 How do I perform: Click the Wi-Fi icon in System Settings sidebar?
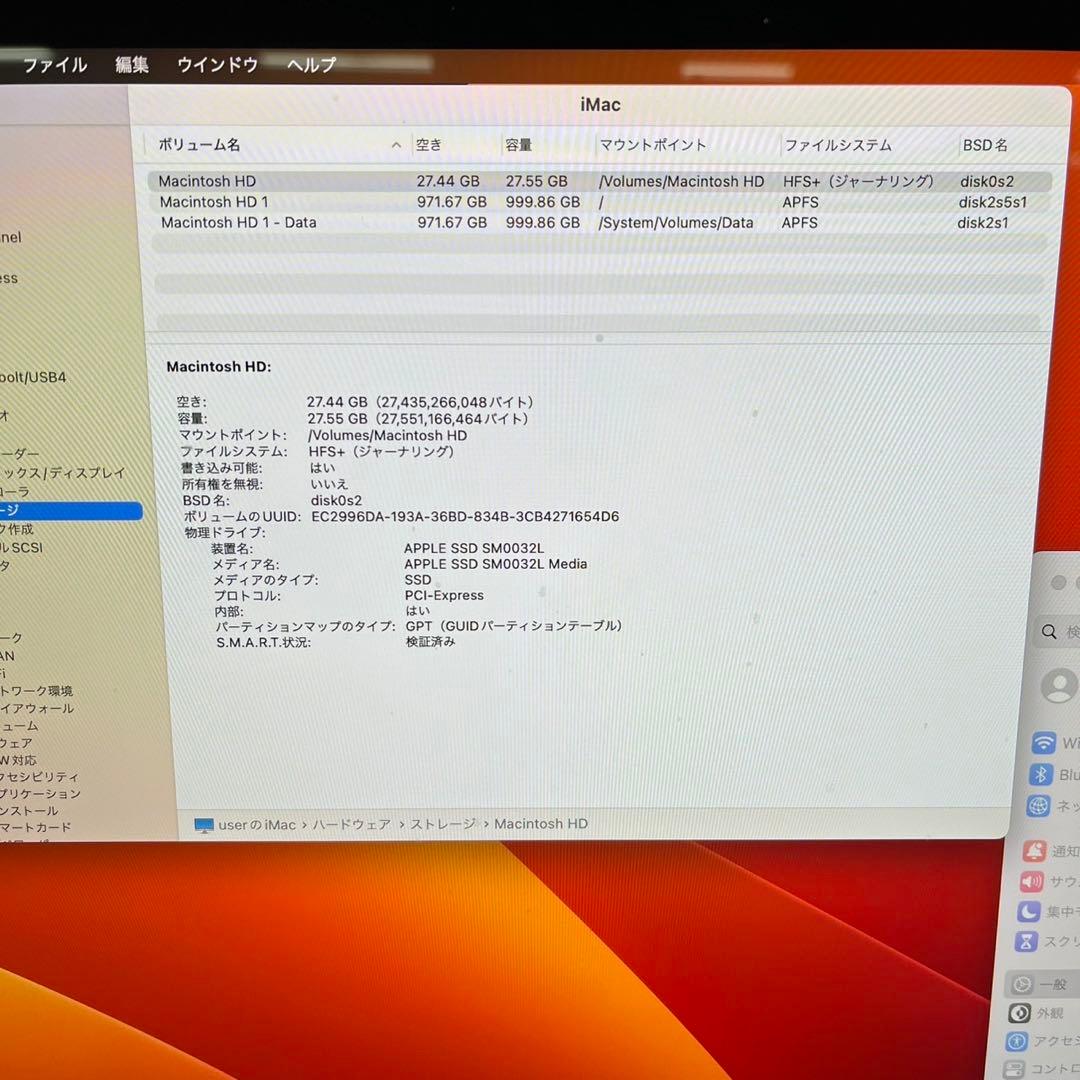[1042, 743]
